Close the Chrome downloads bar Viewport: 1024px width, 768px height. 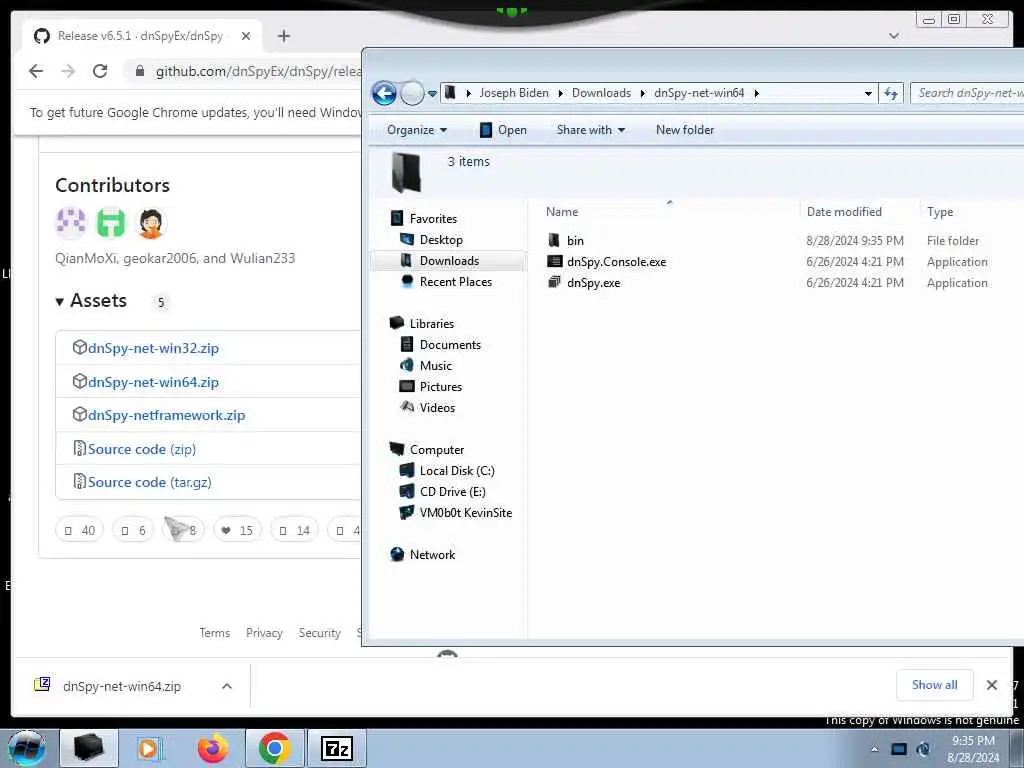992,685
